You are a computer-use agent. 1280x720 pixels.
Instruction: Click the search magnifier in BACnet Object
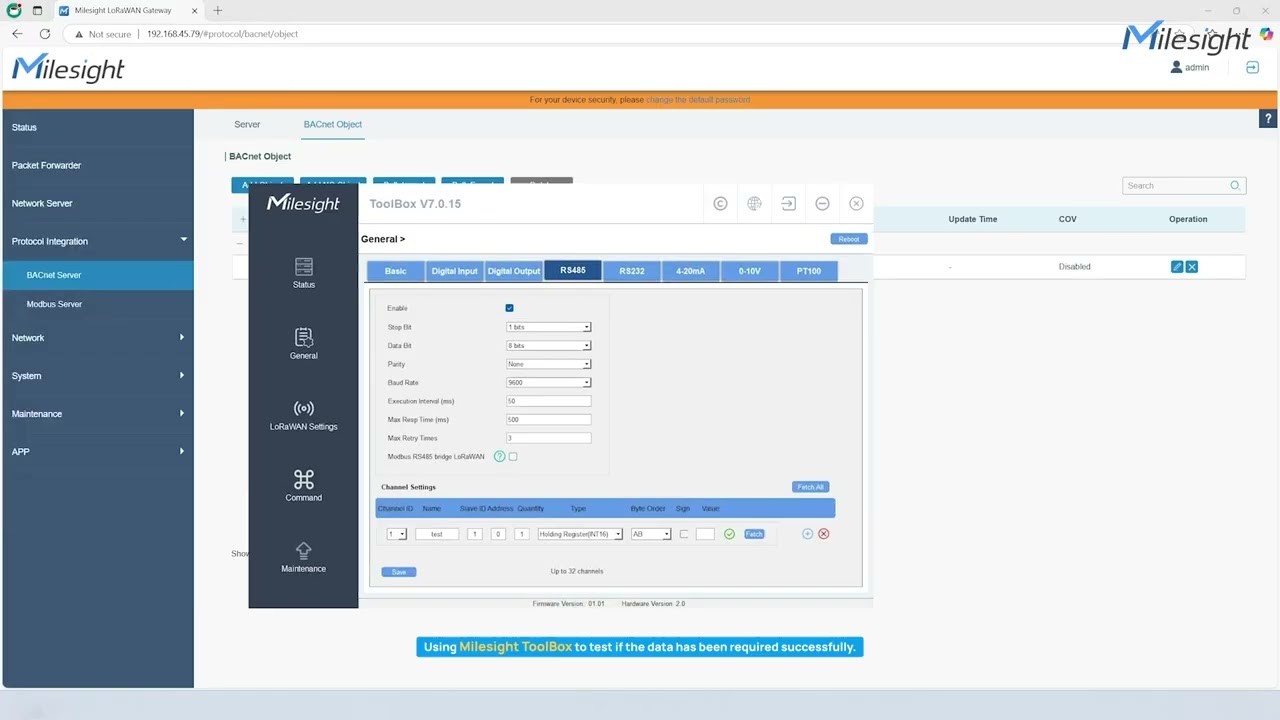[x=1235, y=185]
